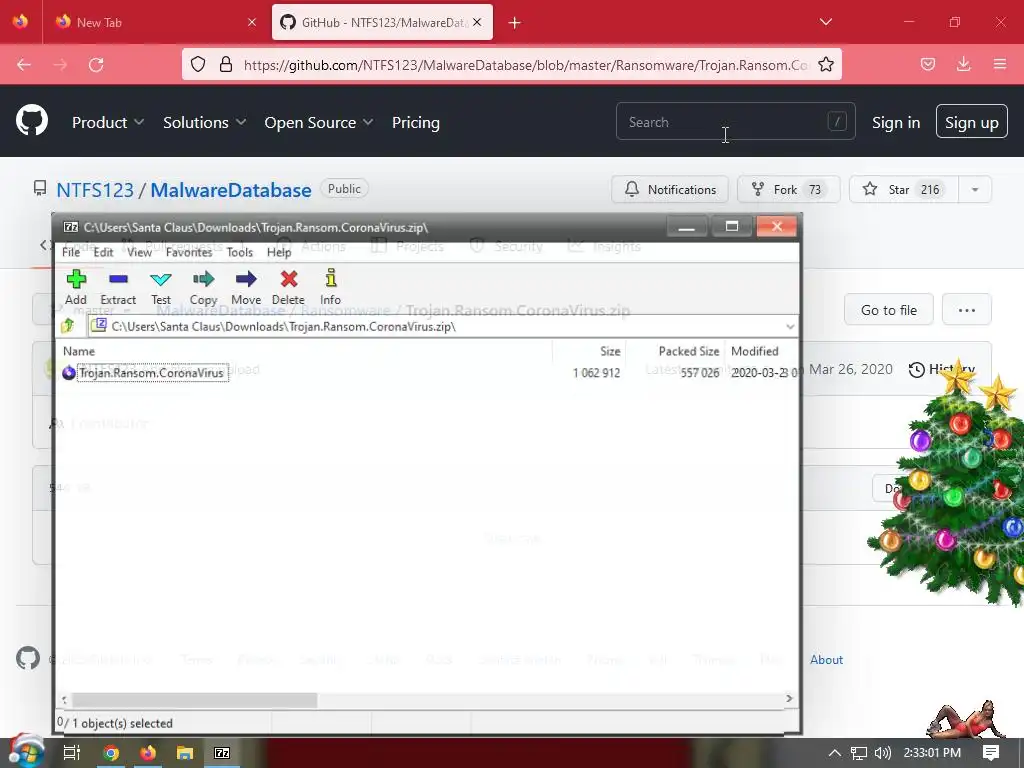Run the Test tool in 7-Zip
The width and height of the screenshot is (1024, 768).
coord(161,287)
